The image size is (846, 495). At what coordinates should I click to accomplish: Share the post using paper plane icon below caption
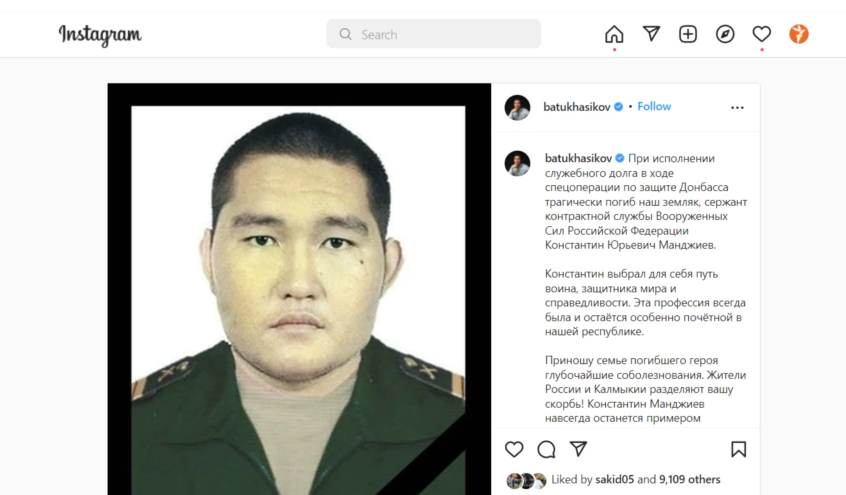click(x=578, y=449)
